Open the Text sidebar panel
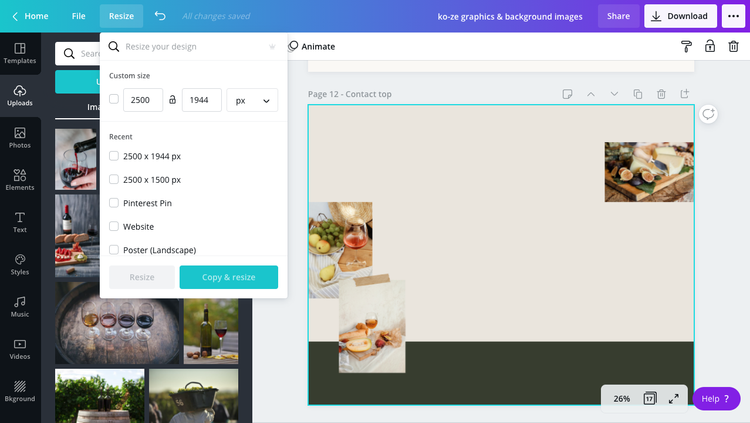The width and height of the screenshot is (750, 423). click(x=20, y=222)
